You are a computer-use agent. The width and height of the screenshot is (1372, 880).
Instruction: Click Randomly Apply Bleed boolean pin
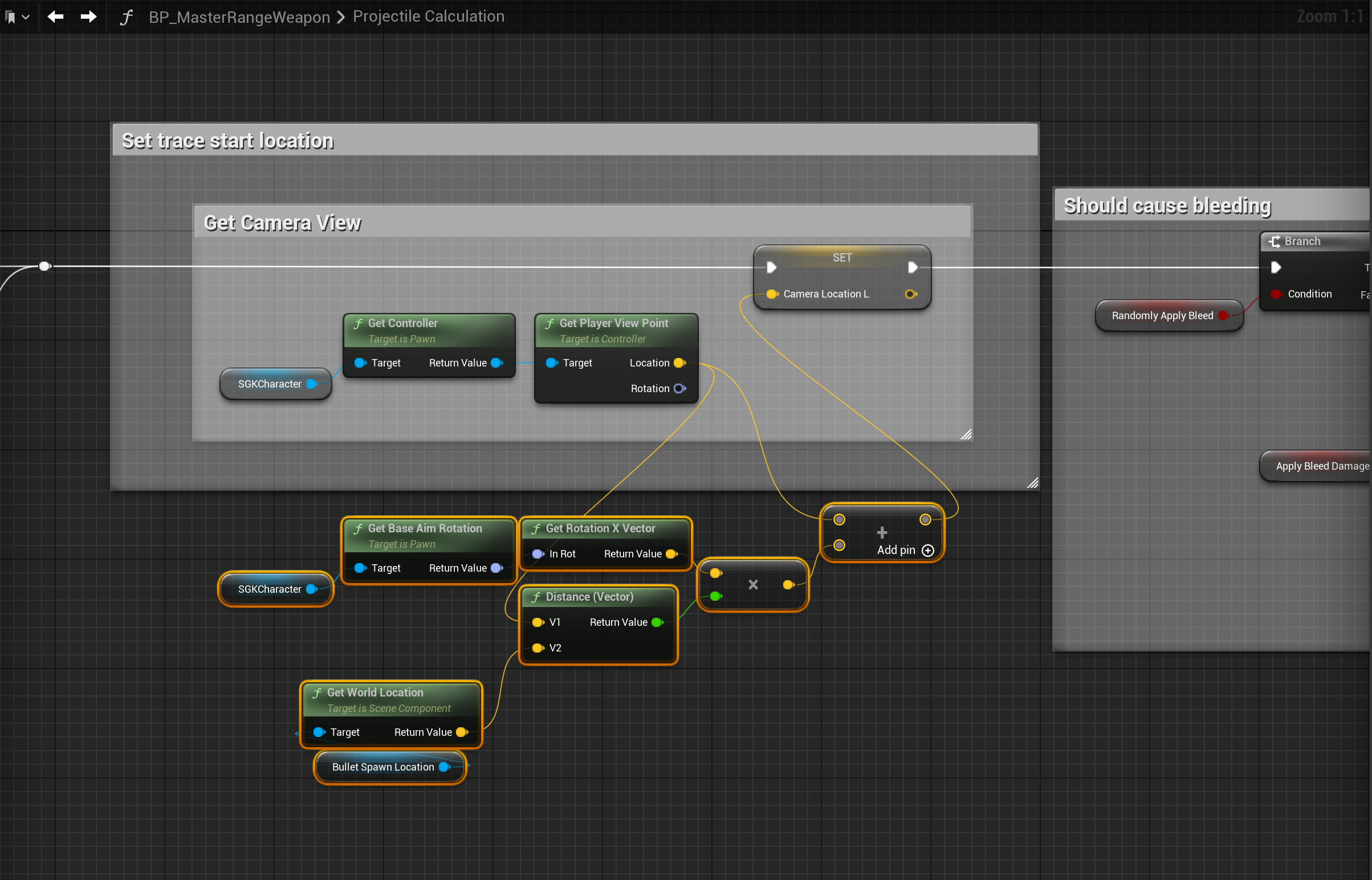coord(1222,315)
